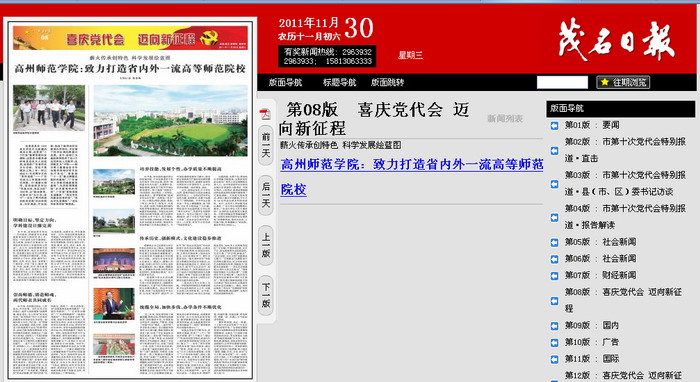Open the 高州师范学院 headline article link
This screenshot has height=382, width=700.
[412, 177]
